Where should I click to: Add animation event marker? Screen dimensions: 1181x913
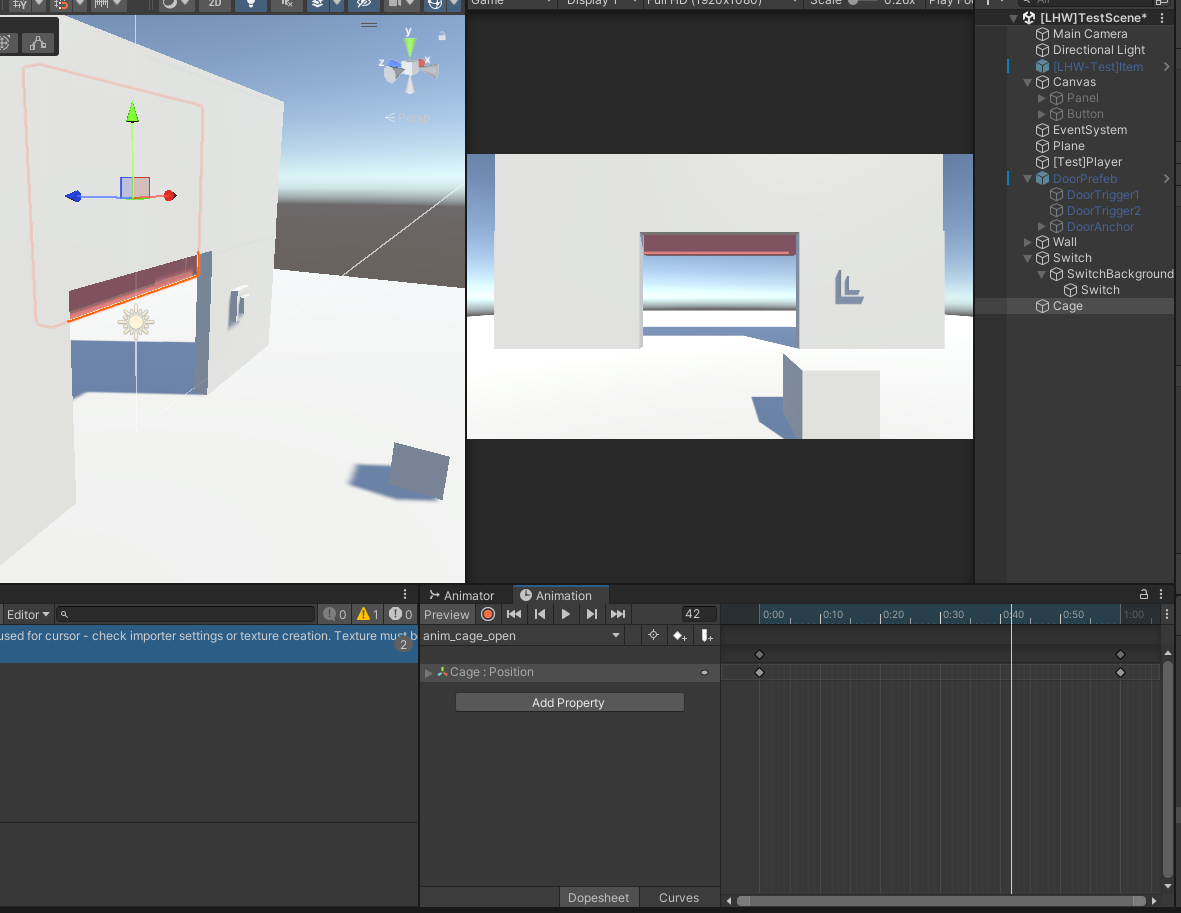[706, 636]
